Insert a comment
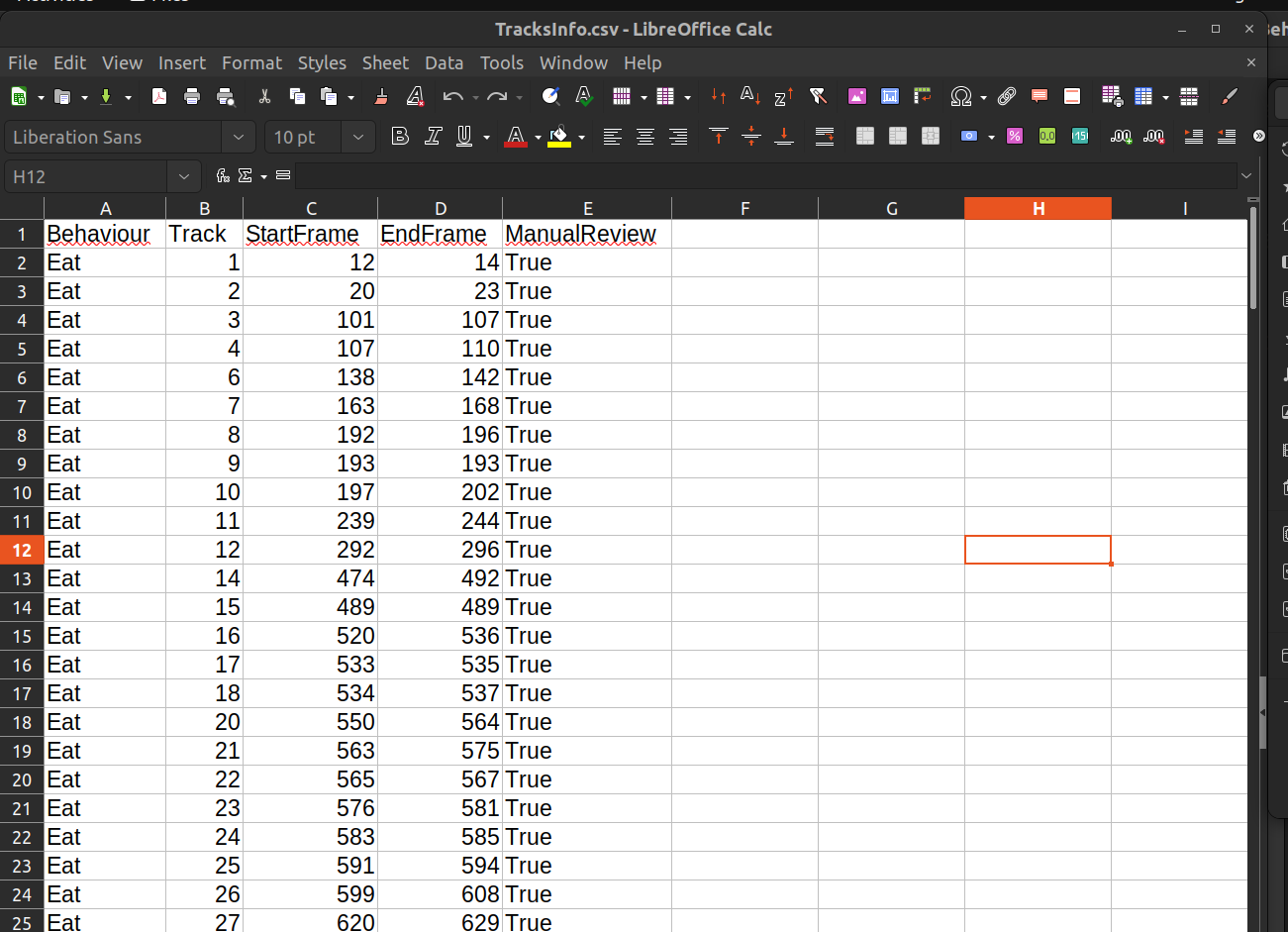 click(1040, 96)
